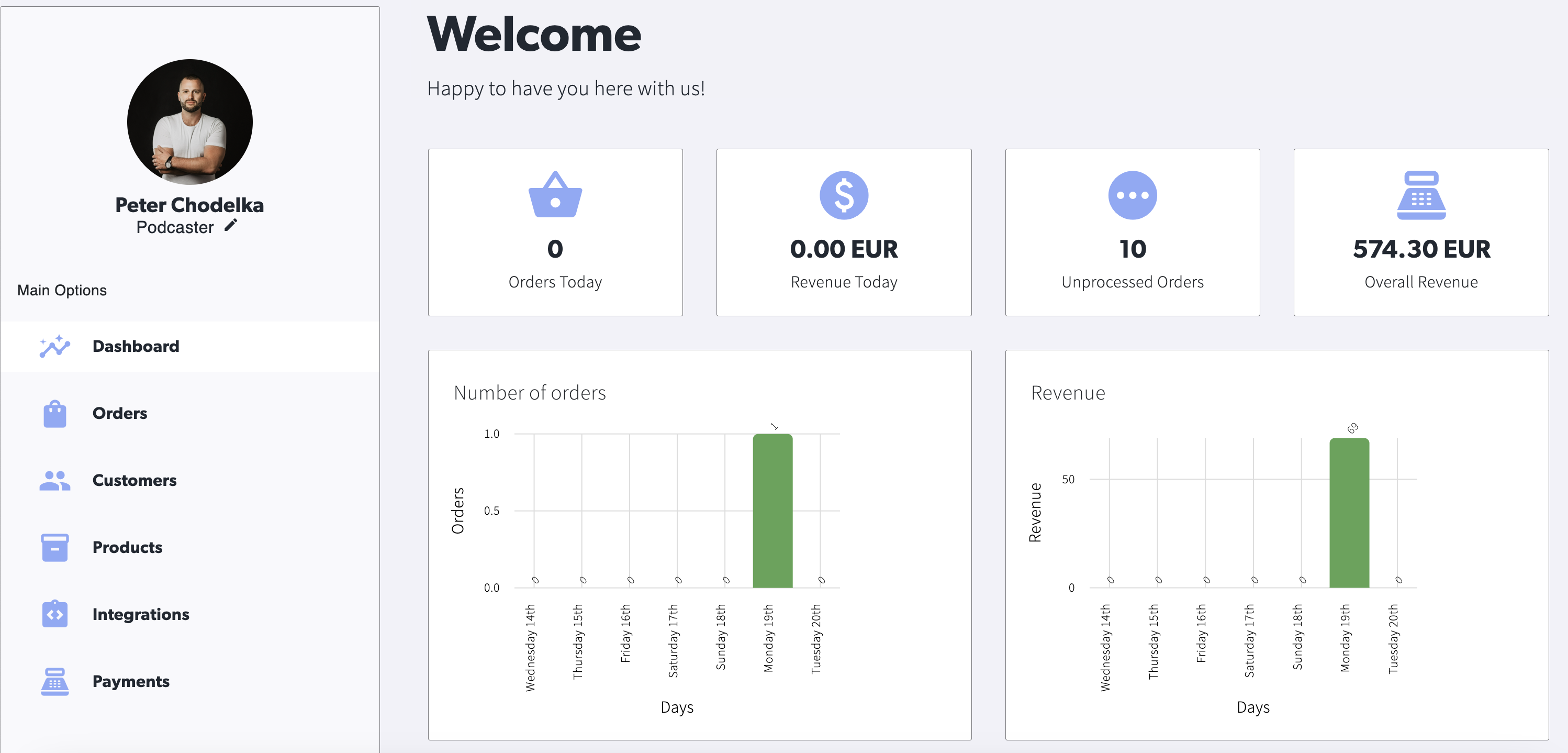Click Thursday 15th label in orders chart
This screenshot has width=1568, height=753.
[578, 641]
